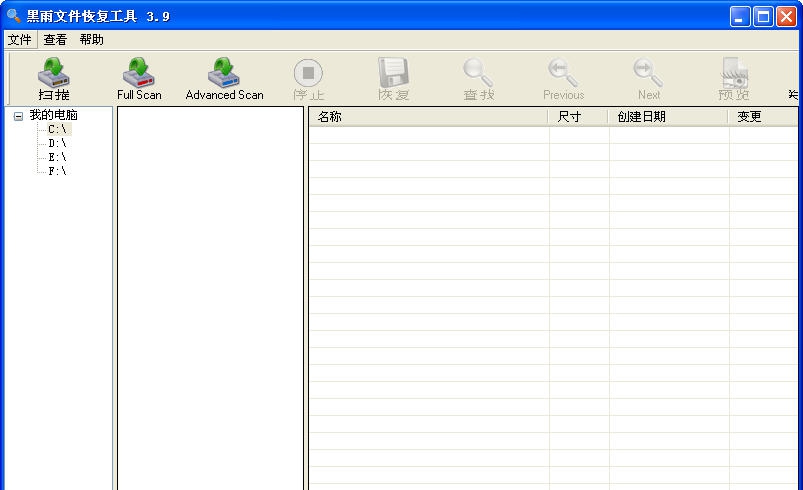Close the 黑雨文件恢复工具 window
This screenshot has height=490, width=803.
786,16
